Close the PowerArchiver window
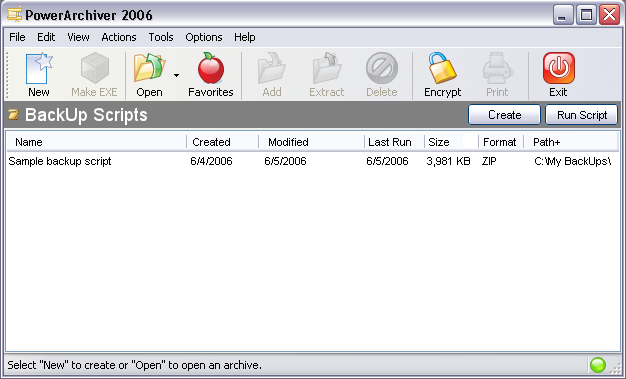Viewport: 626px width, 379px height. tap(610, 15)
